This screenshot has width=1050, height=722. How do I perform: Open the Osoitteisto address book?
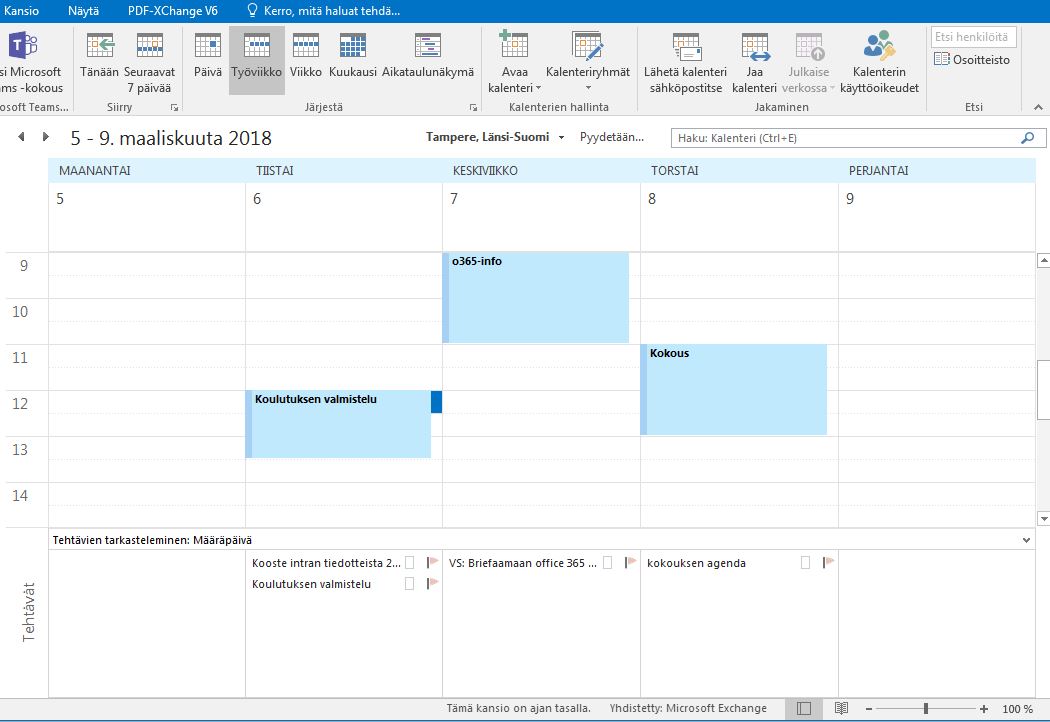(971, 60)
